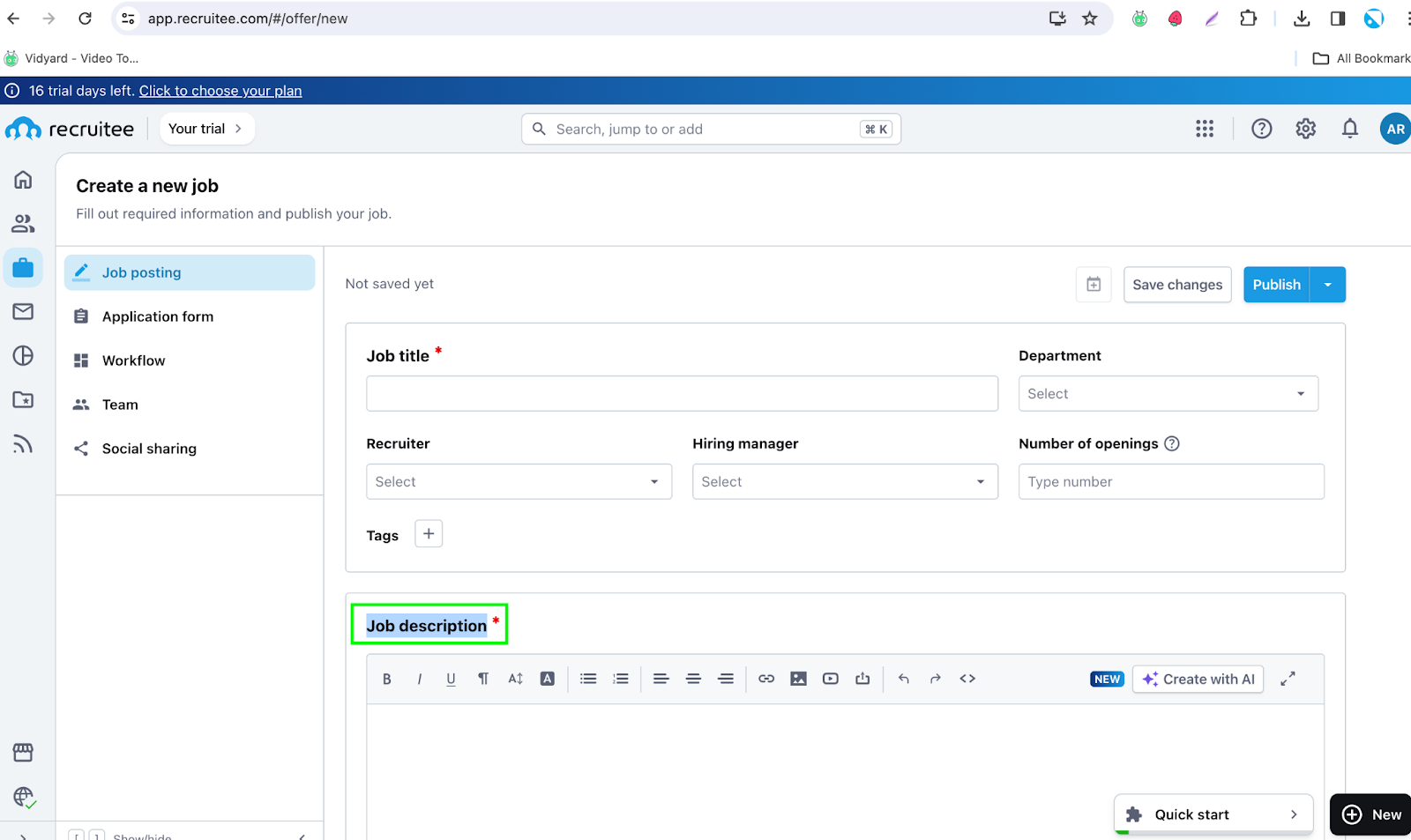Click the 'Click to choose your plan' link
The image size is (1411, 840).
pos(220,91)
